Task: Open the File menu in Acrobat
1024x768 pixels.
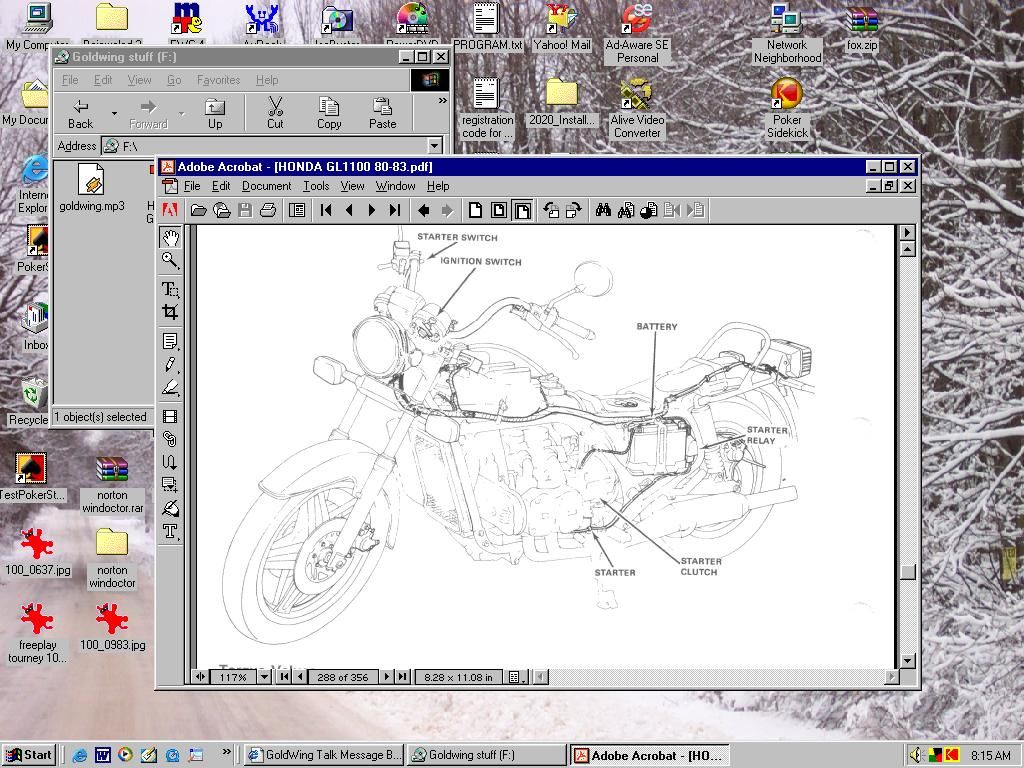Action: (x=192, y=186)
